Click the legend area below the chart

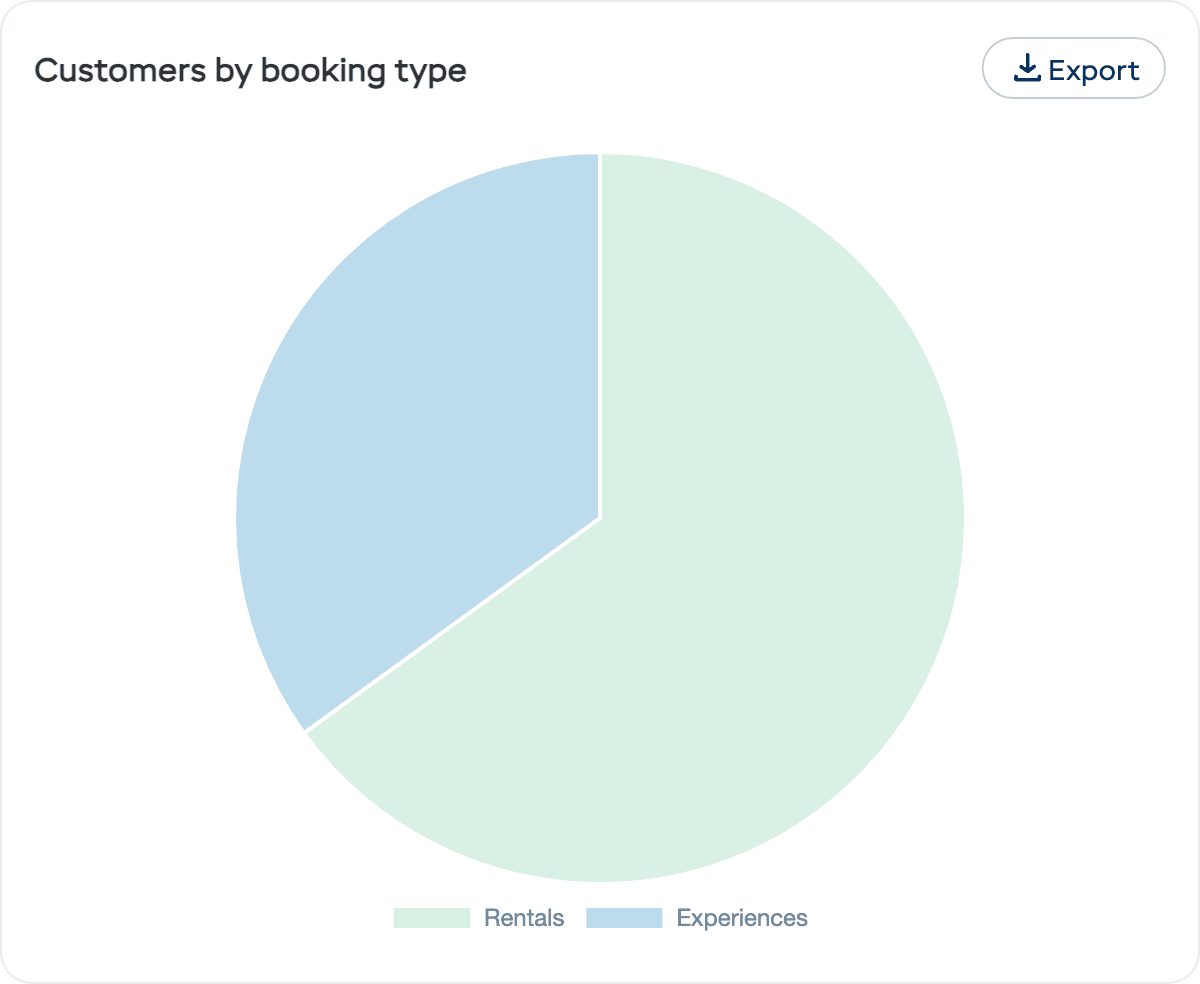pos(600,917)
